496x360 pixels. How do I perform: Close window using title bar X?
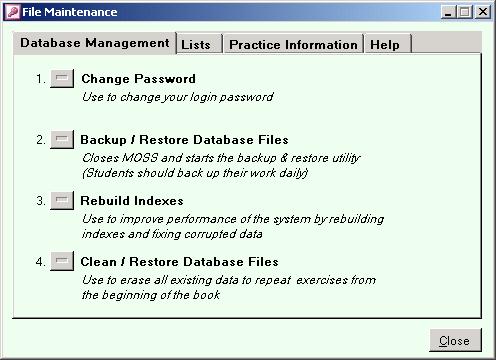[x=483, y=12]
